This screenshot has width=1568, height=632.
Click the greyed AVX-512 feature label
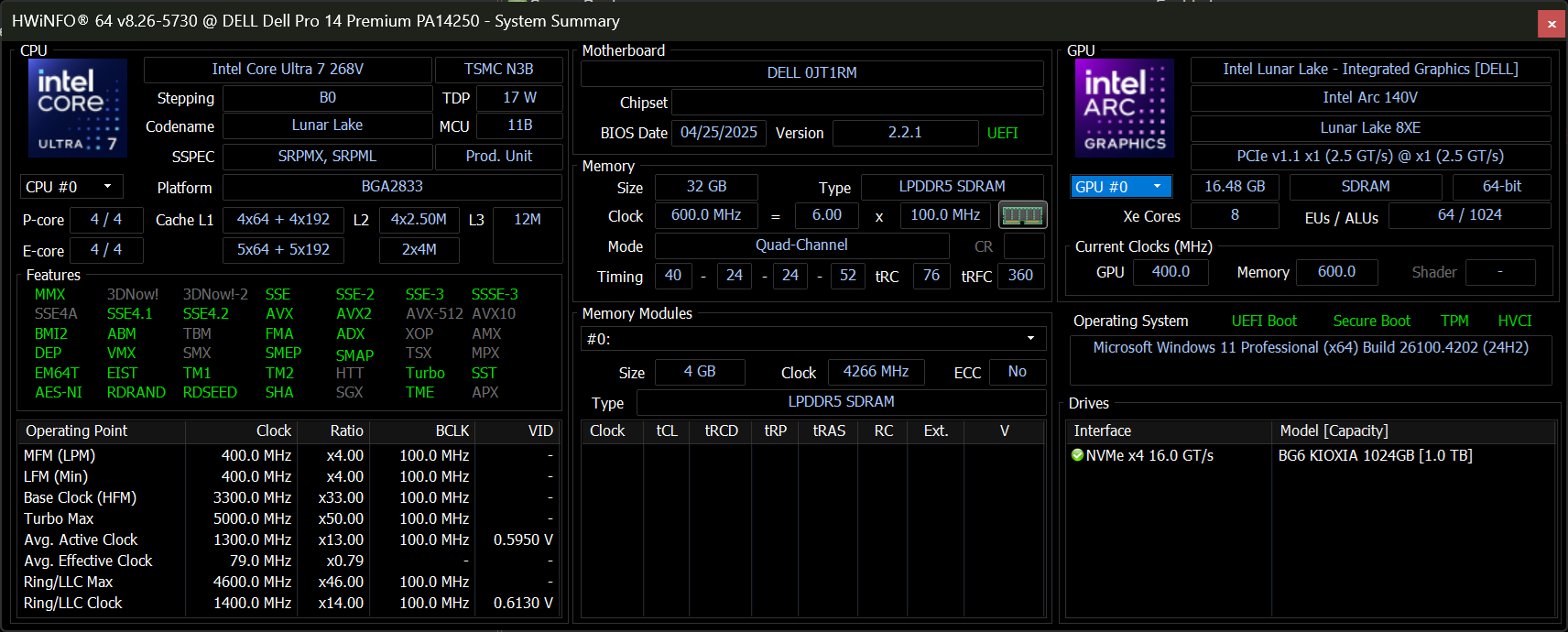pyautogui.click(x=434, y=314)
